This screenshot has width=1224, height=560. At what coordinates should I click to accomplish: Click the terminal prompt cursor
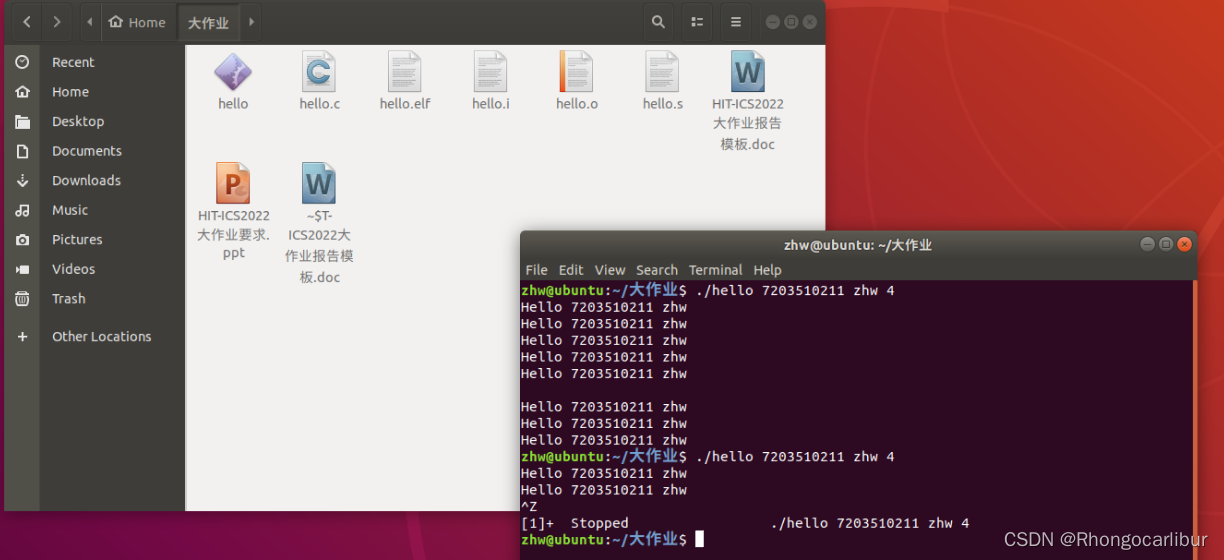point(699,539)
